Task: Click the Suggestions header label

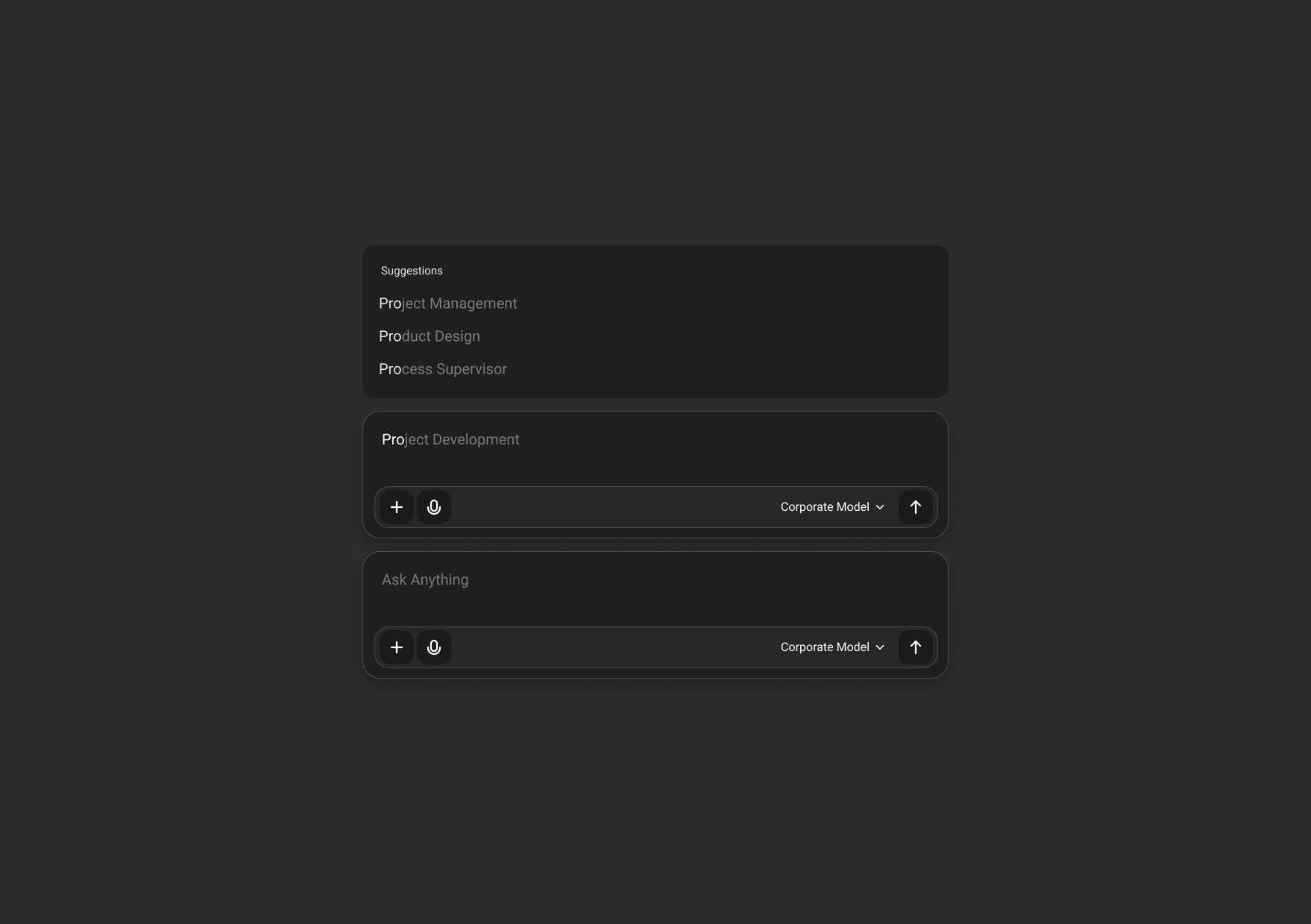Action: [x=412, y=271]
